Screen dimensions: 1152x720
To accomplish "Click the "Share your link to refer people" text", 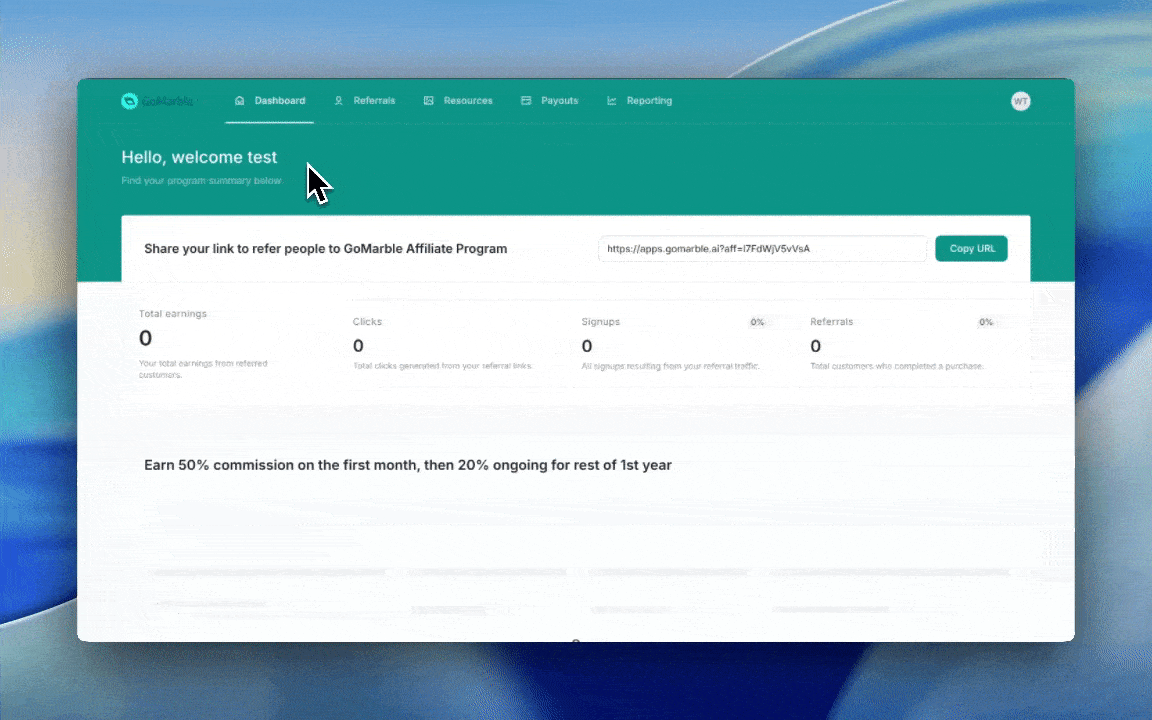I will 325,248.
